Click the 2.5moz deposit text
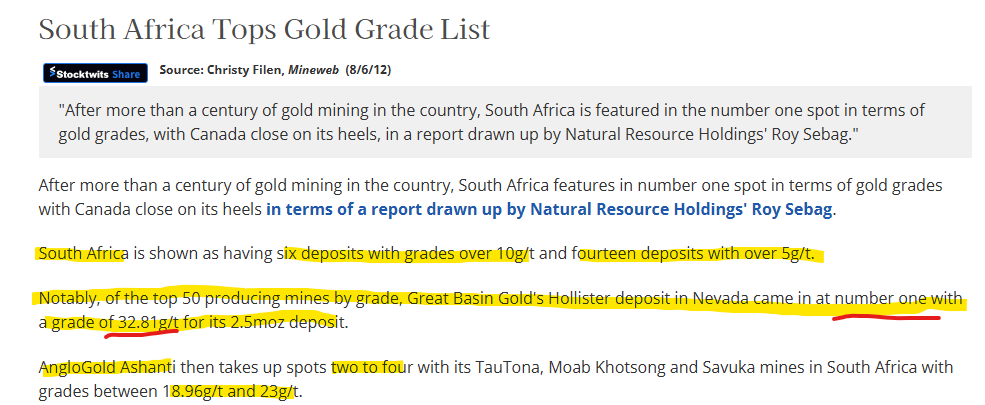The width and height of the screenshot is (985, 405). (x=303, y=322)
